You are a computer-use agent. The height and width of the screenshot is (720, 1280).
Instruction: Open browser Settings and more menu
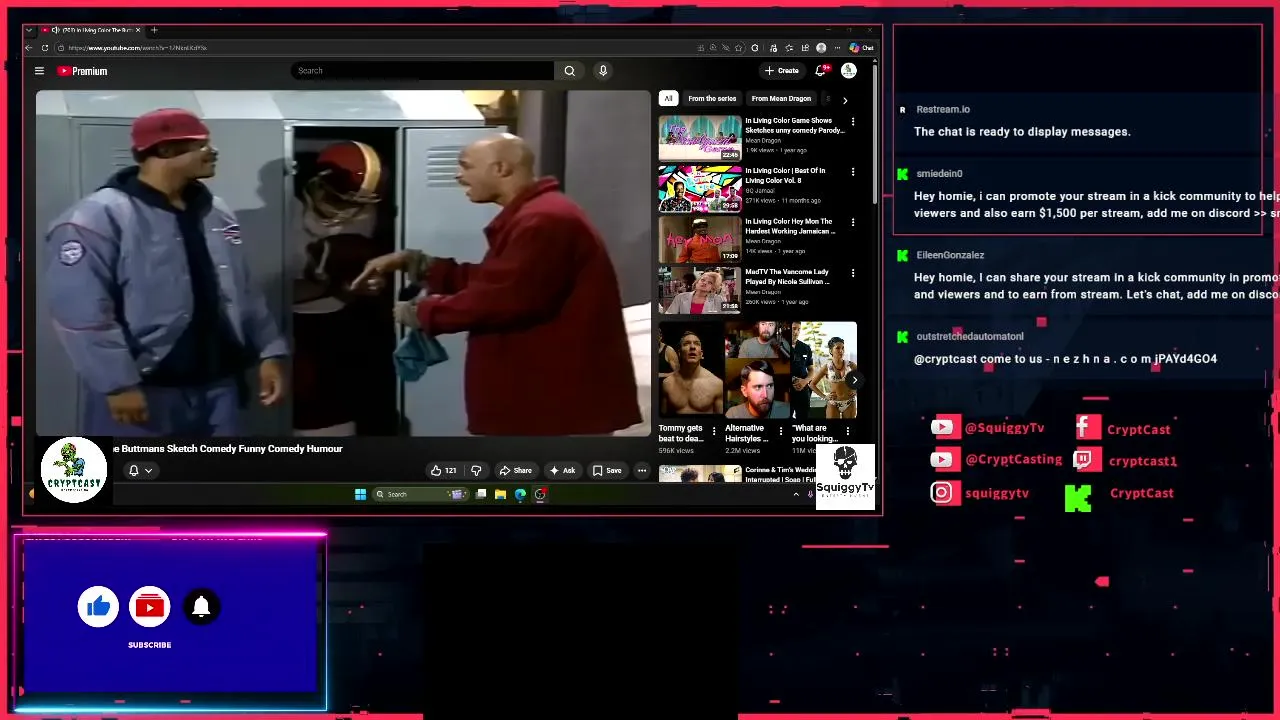coord(837,47)
